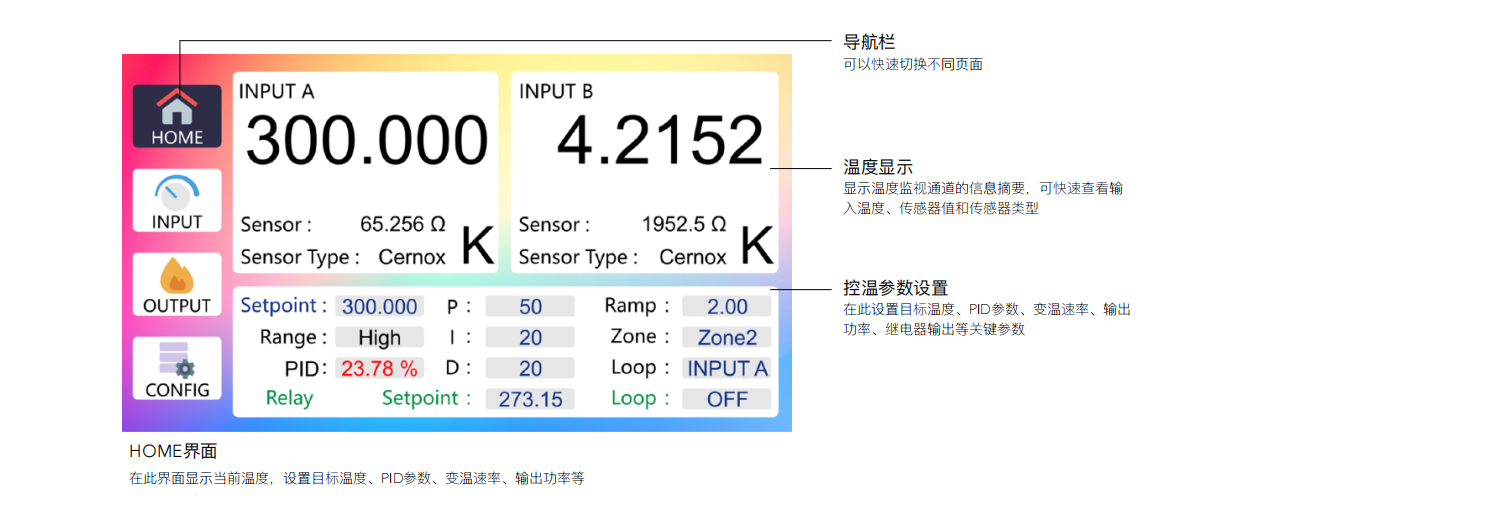This screenshot has height=518, width=1508.
Task: Open the CONFIG gear icon
Action: 177,368
